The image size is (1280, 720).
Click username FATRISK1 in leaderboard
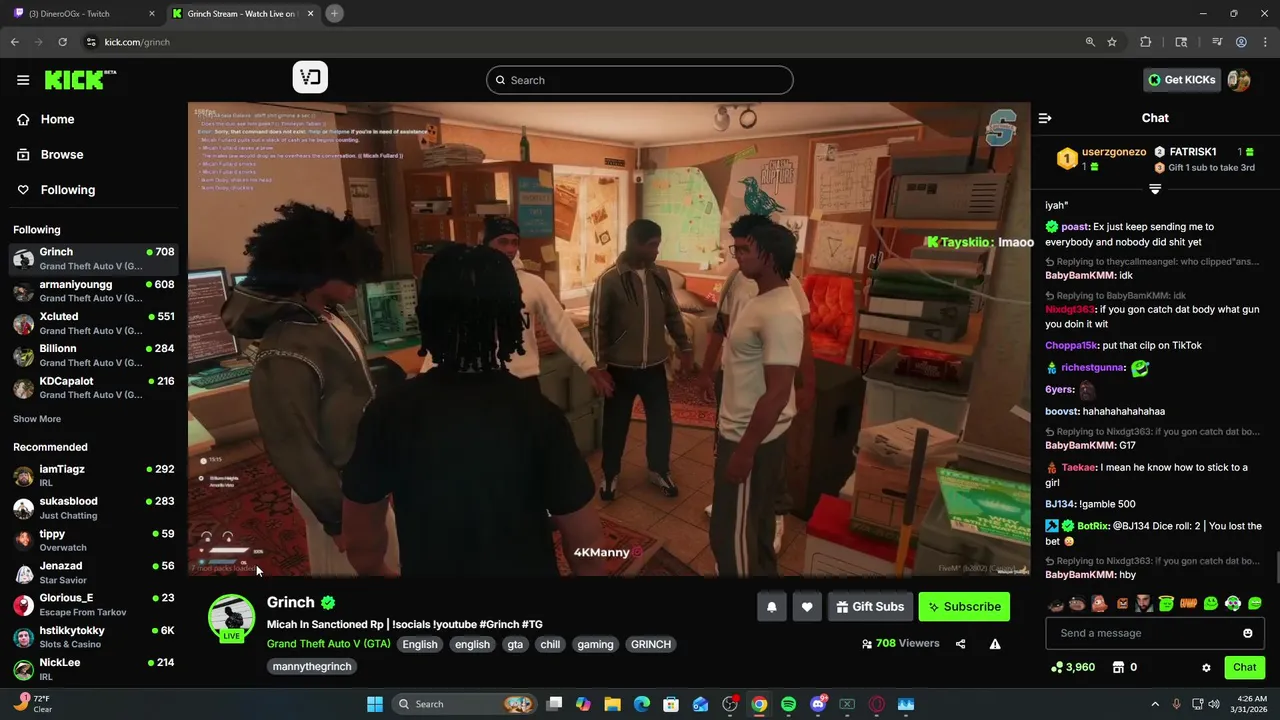click(1193, 152)
